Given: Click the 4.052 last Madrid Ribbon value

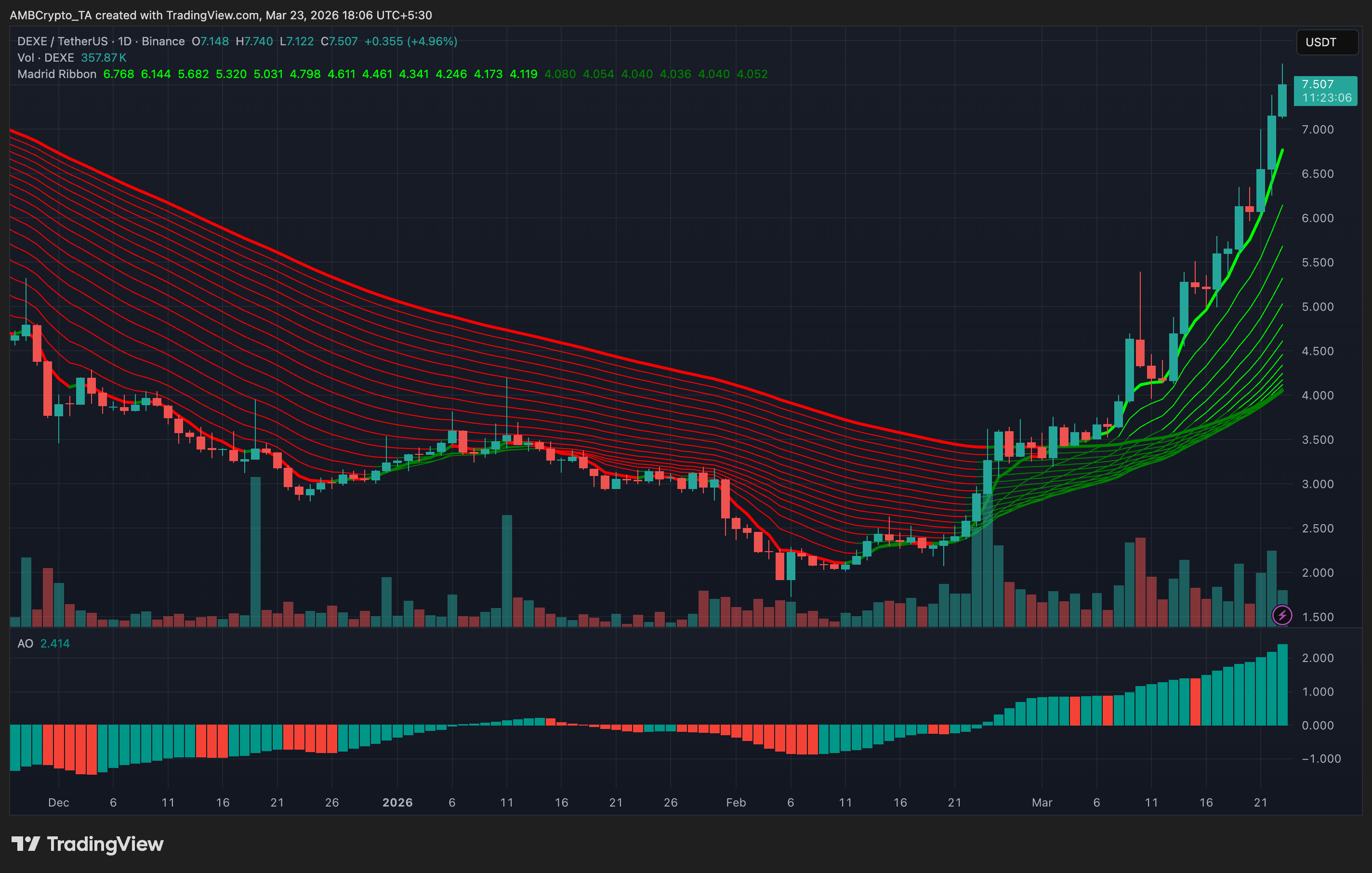Looking at the screenshot, I should tap(752, 74).
